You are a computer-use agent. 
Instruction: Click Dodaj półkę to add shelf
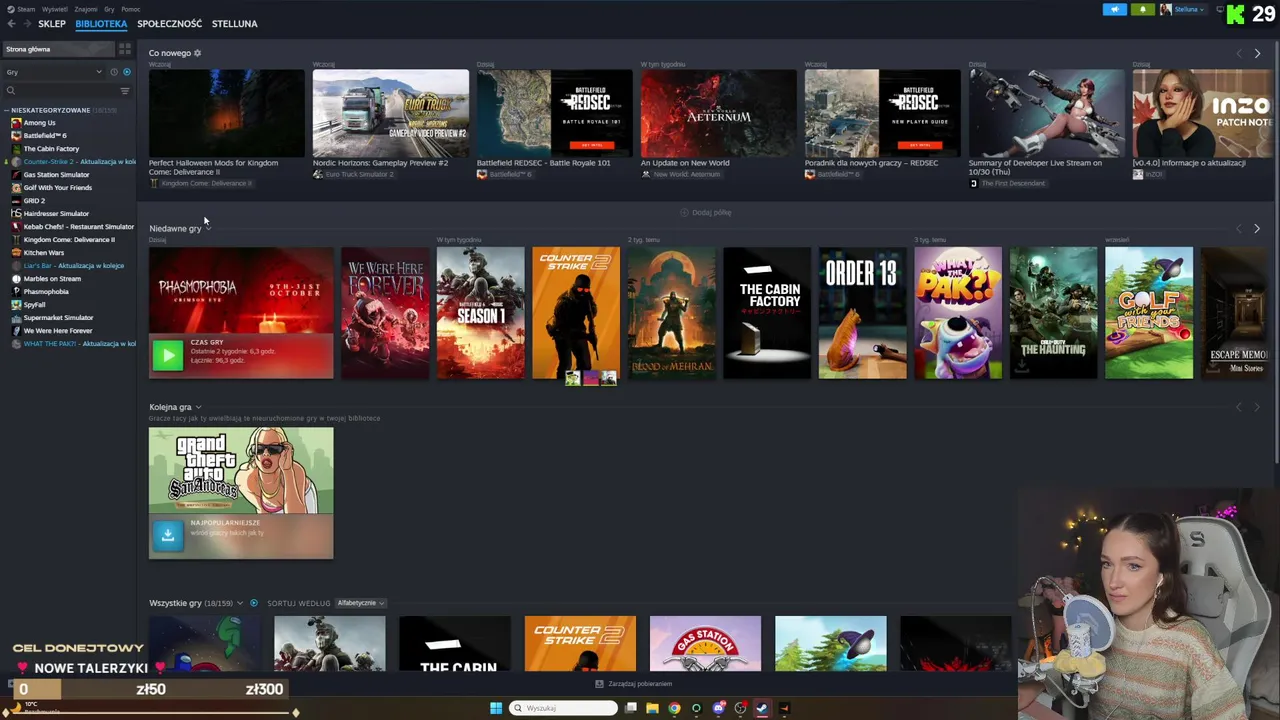(x=706, y=212)
